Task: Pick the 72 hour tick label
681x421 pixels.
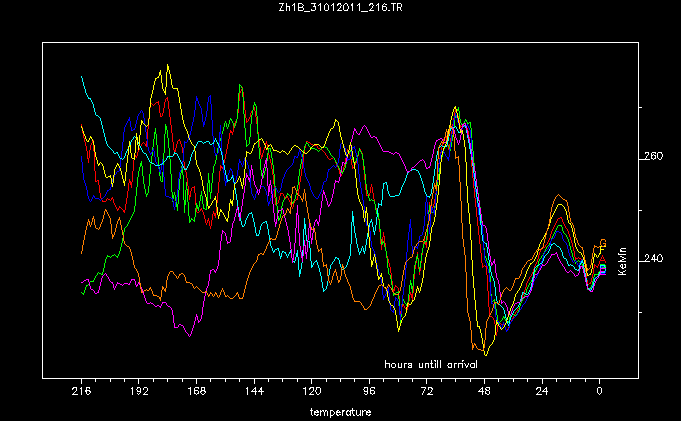Action: coord(427,393)
